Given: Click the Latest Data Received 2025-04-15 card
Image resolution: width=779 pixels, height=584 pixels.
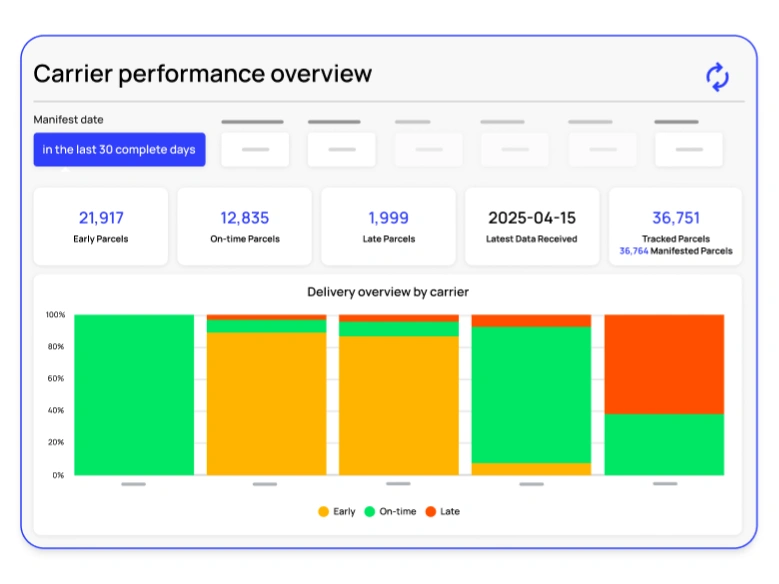Looking at the screenshot, I should 532,226.
